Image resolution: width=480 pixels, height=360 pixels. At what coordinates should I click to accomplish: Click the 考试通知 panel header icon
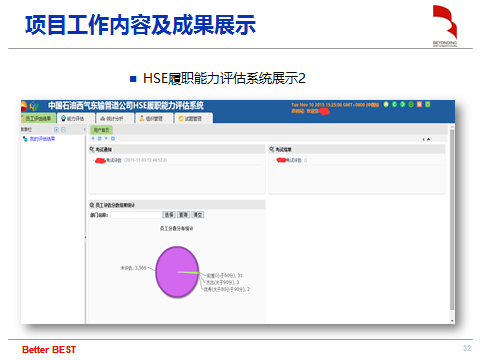pyautogui.click(x=92, y=149)
